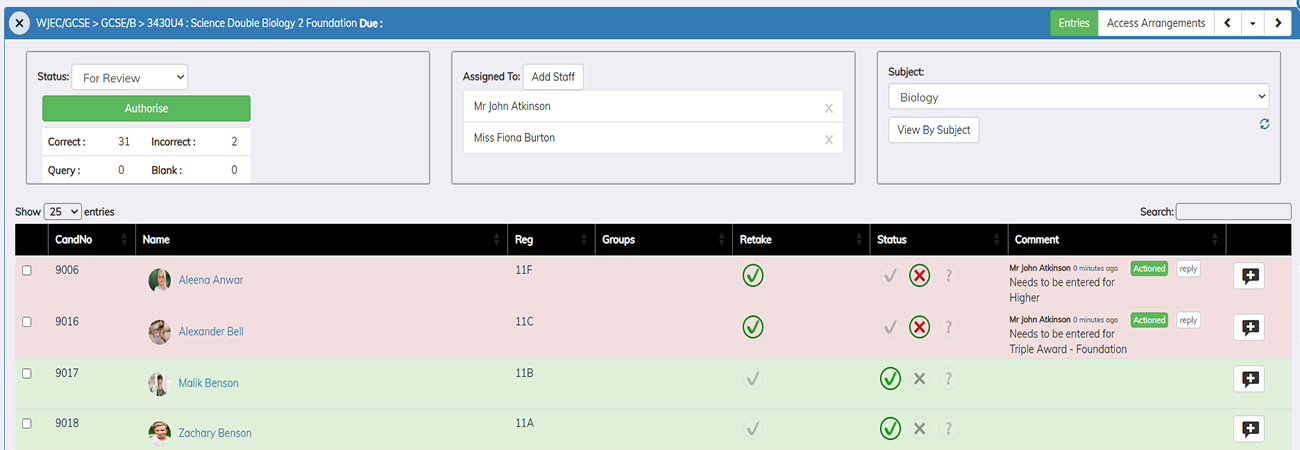Mark Alexander Bell status as correct
Viewport: 1300px width, 450px height.
pos(890,327)
